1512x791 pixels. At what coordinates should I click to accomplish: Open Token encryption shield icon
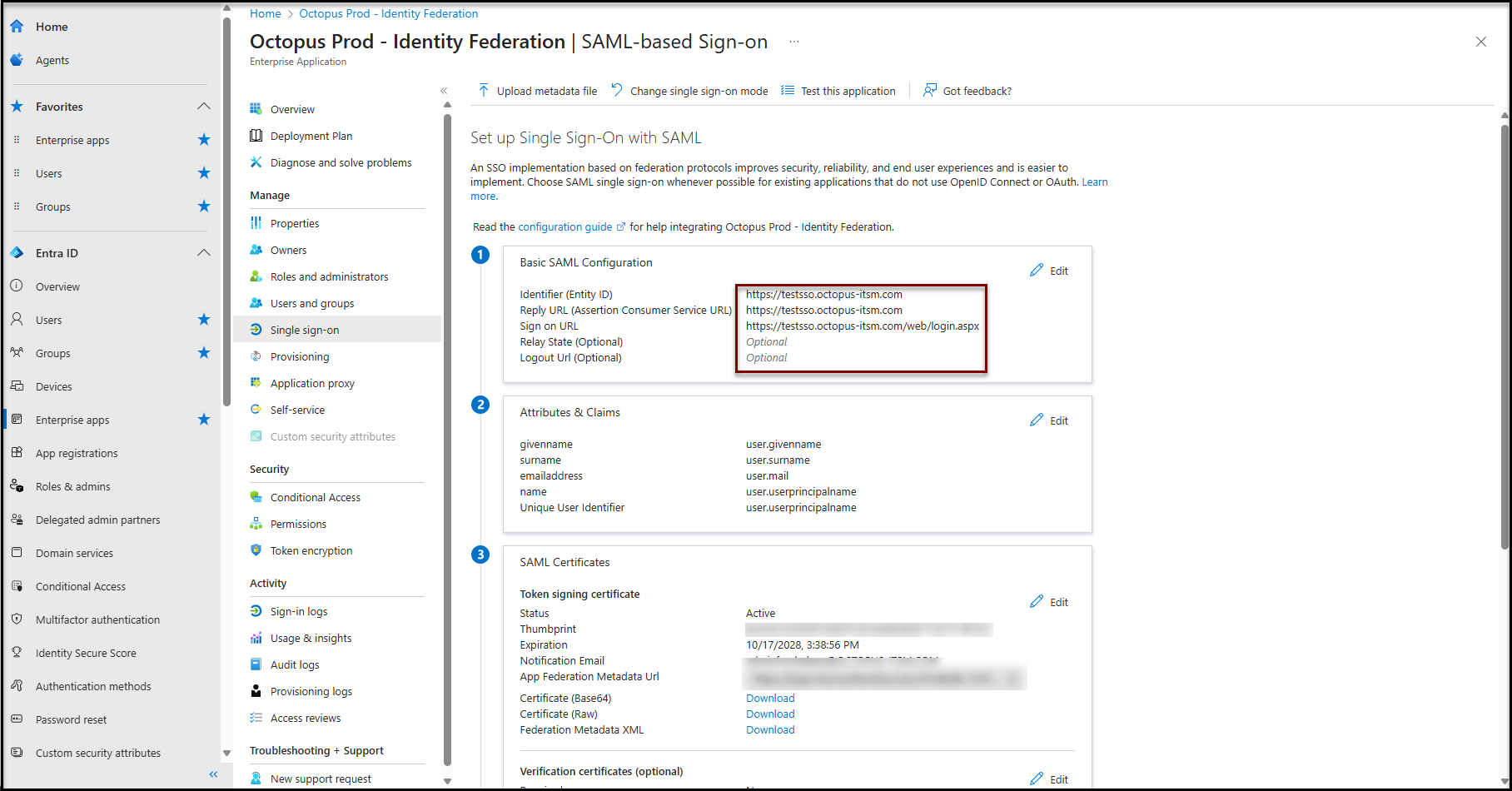(x=256, y=550)
